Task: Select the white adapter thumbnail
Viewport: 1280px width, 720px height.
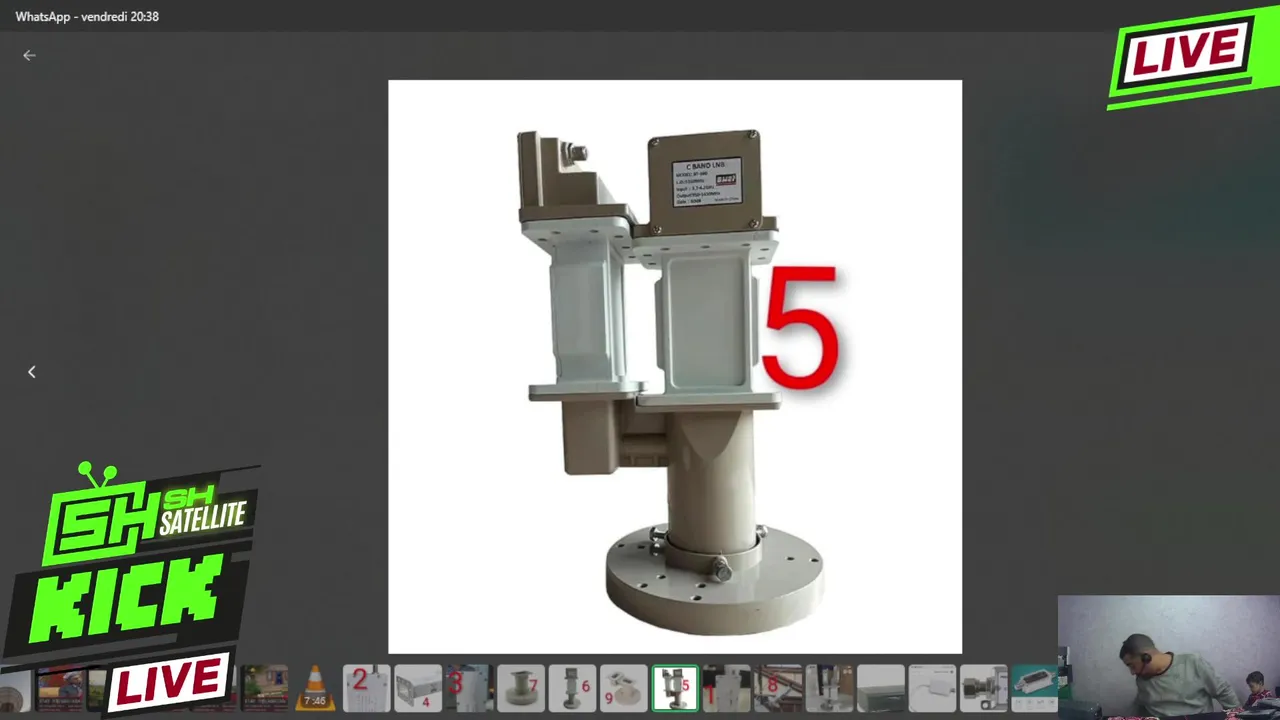Action: [932, 688]
